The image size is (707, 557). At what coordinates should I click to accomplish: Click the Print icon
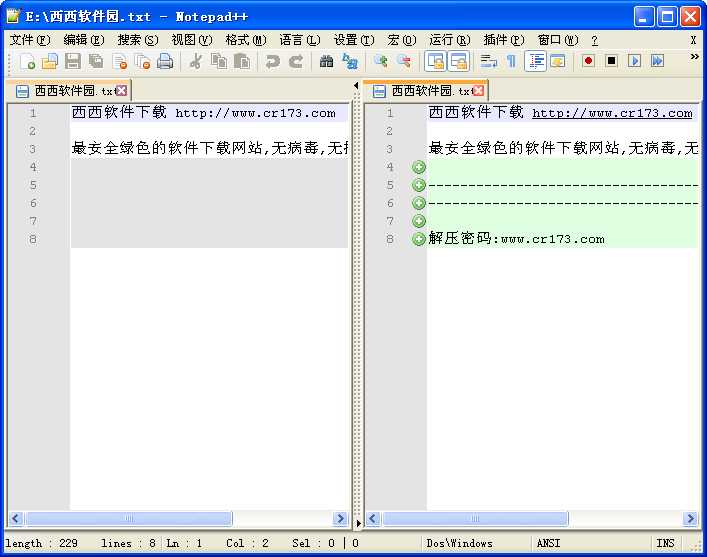pos(165,61)
